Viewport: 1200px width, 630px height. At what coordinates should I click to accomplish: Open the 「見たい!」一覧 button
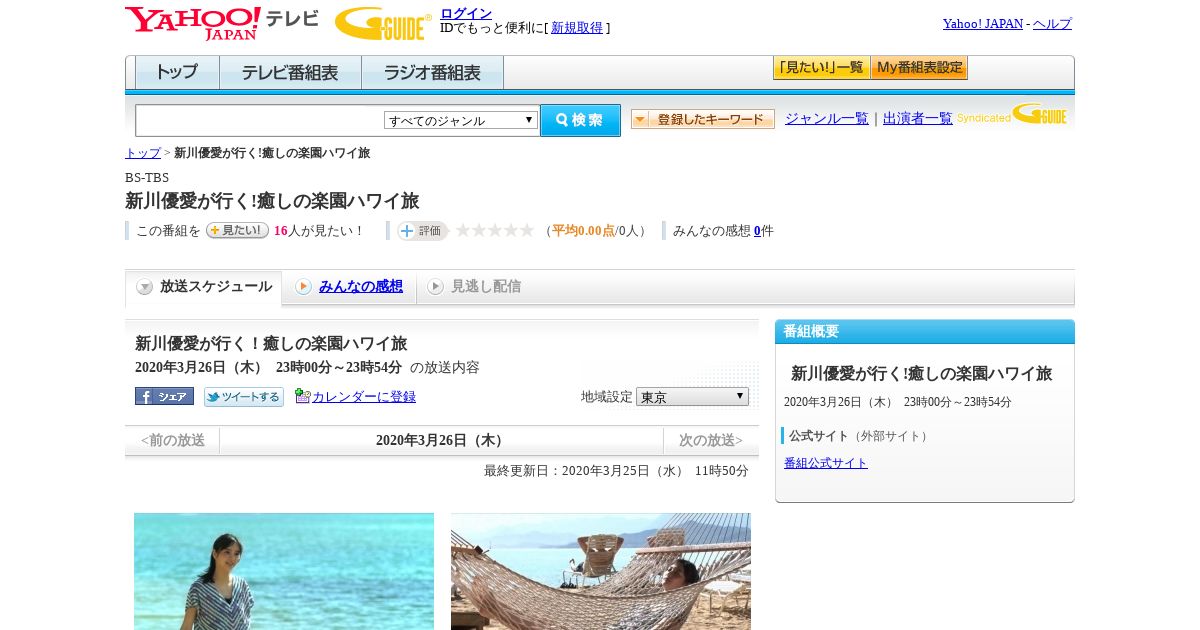821,68
